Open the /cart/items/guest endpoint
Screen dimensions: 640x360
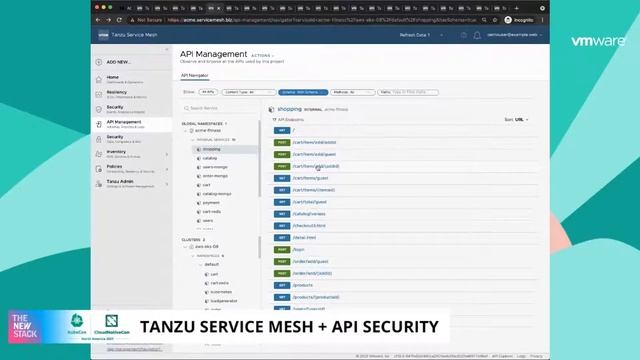pyautogui.click(x=310, y=178)
